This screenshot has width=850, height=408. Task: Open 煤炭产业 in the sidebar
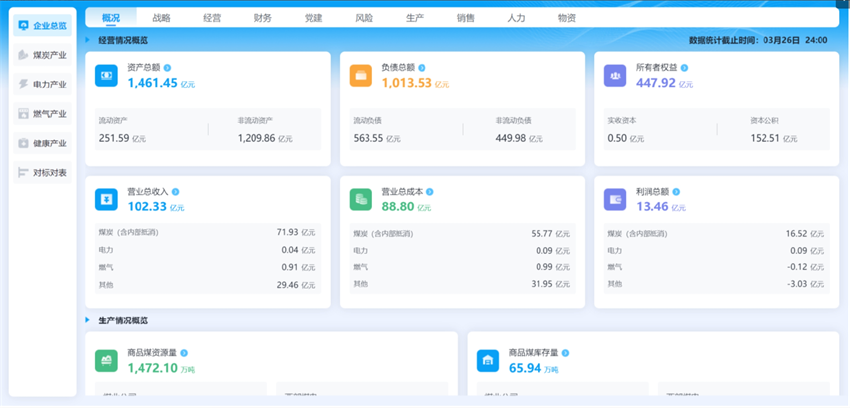tap(43, 55)
